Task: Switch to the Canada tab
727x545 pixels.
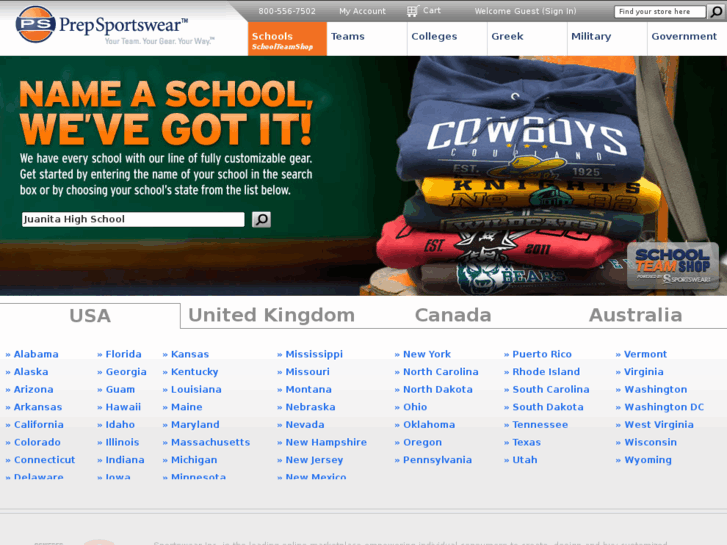Action: point(453,315)
